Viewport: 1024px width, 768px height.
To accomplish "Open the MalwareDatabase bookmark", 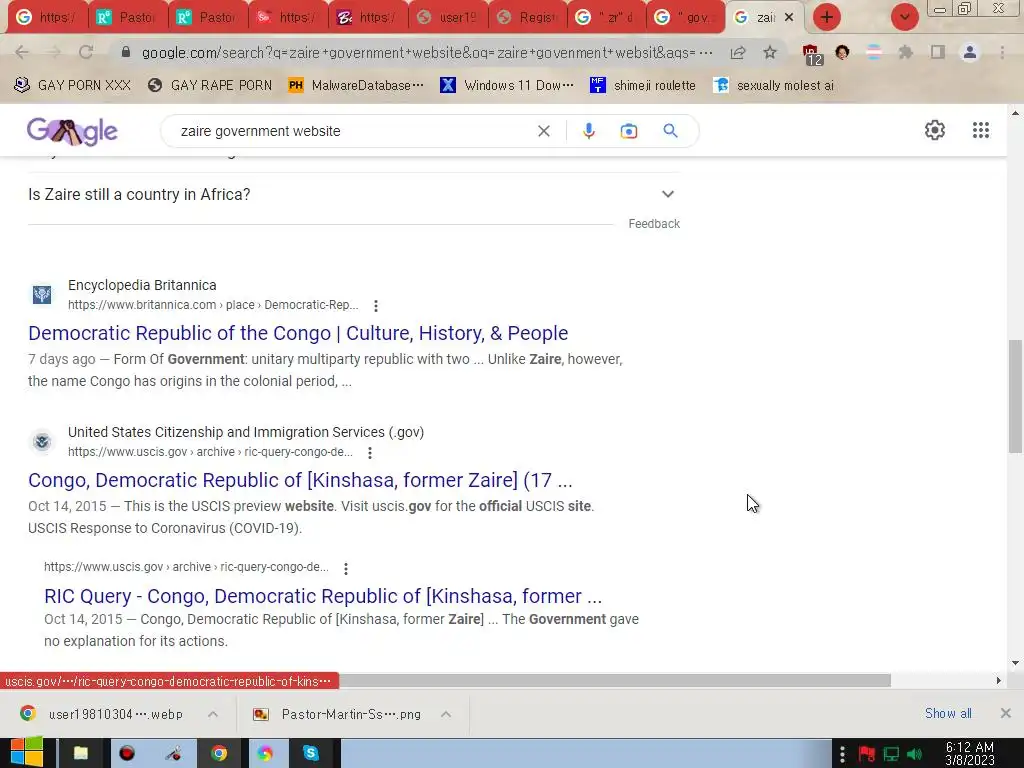I will 356,85.
